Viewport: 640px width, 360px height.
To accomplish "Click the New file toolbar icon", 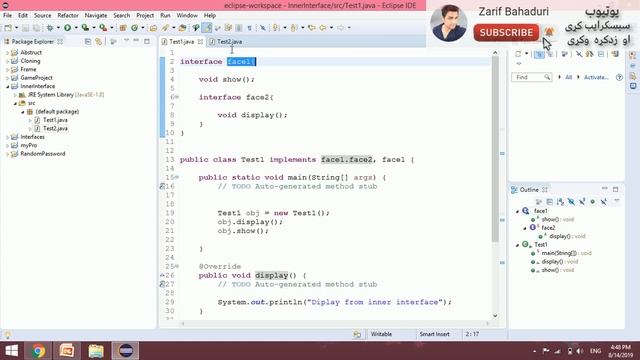I will (x=8, y=28).
